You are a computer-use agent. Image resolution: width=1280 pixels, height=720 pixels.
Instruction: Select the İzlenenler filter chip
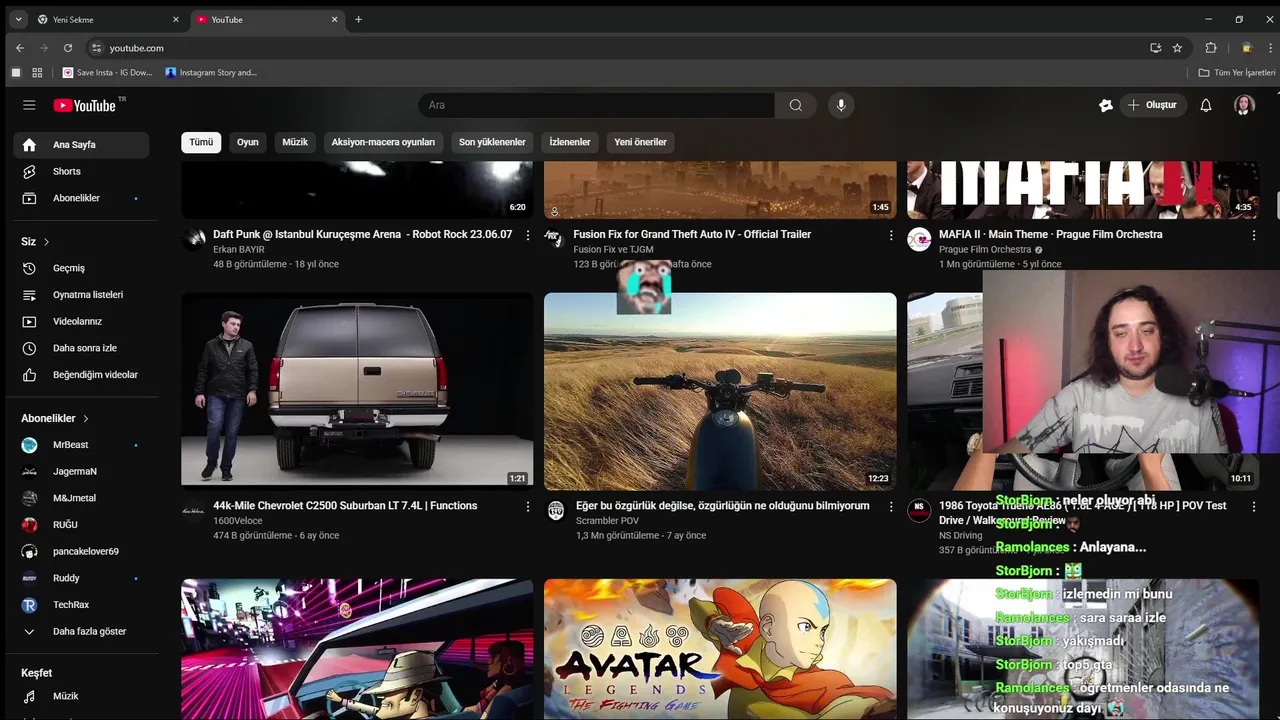click(x=570, y=142)
